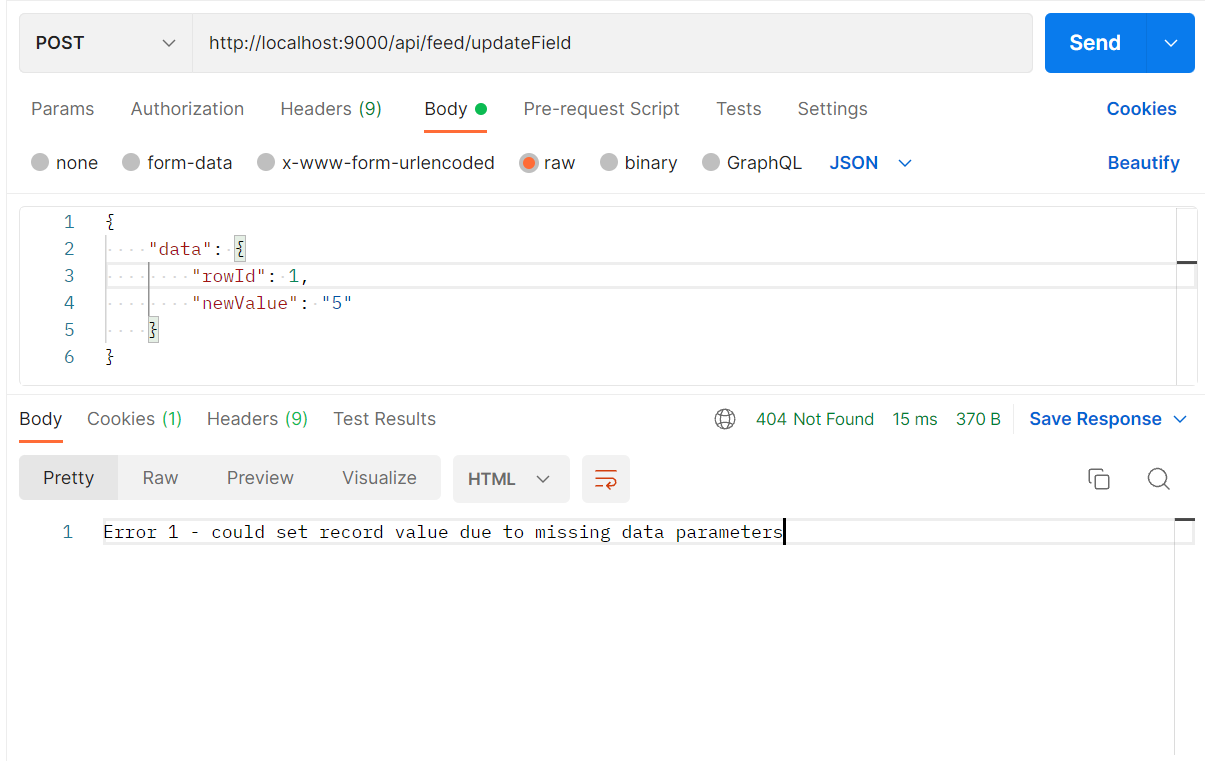Select the raw body type radio
This screenshot has width=1205, height=761.
529,163
